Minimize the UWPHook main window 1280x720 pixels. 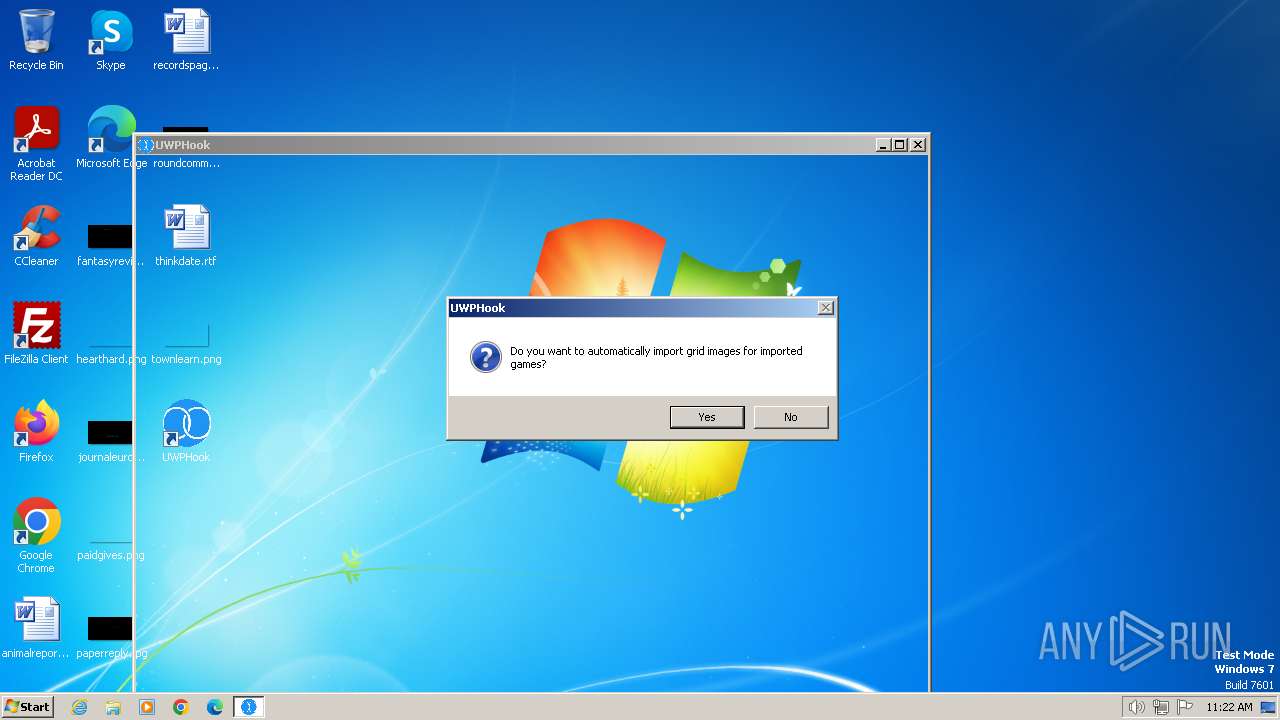coord(883,145)
